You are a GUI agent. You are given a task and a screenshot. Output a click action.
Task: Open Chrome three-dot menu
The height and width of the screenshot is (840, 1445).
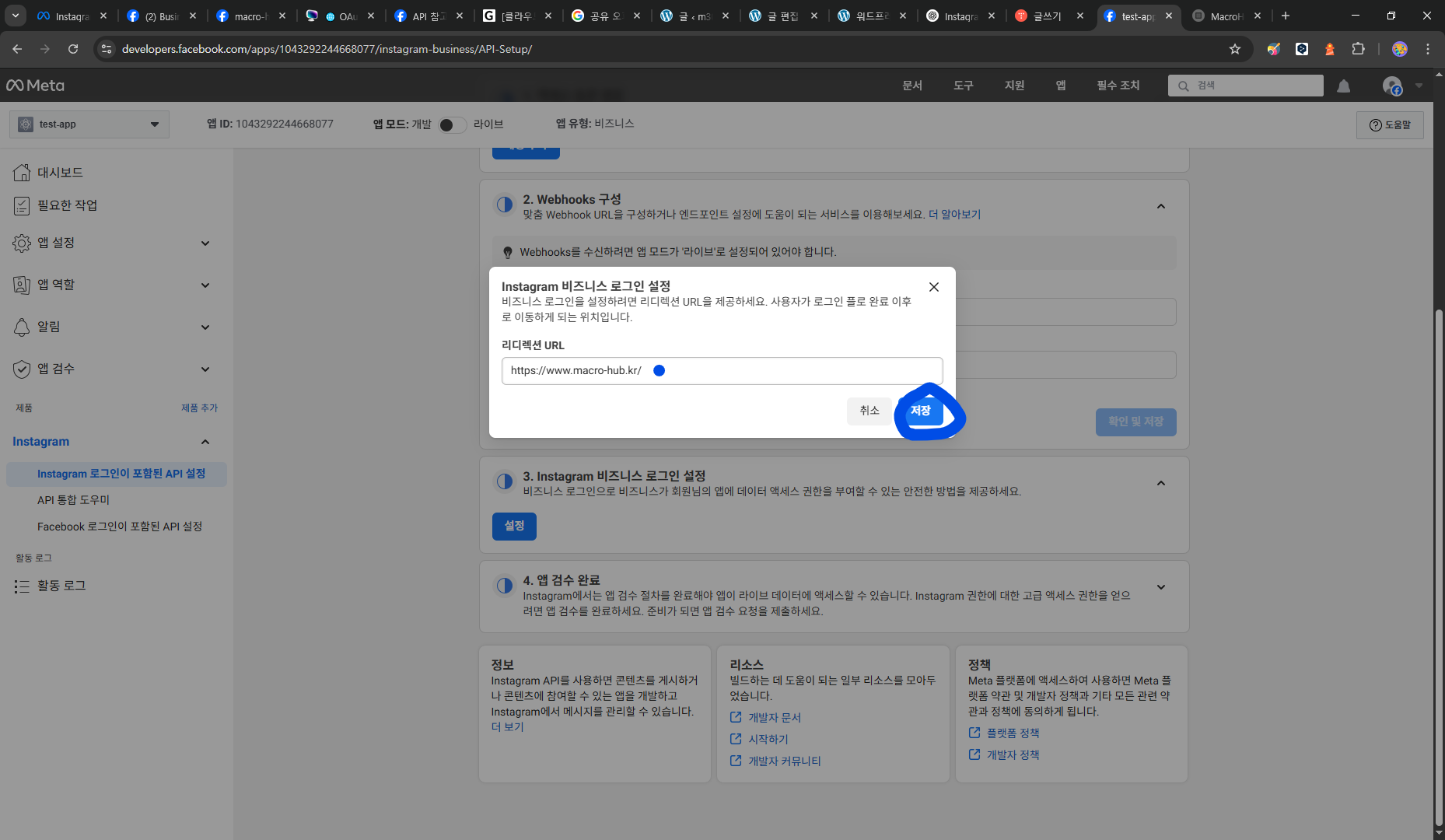tap(1428, 49)
